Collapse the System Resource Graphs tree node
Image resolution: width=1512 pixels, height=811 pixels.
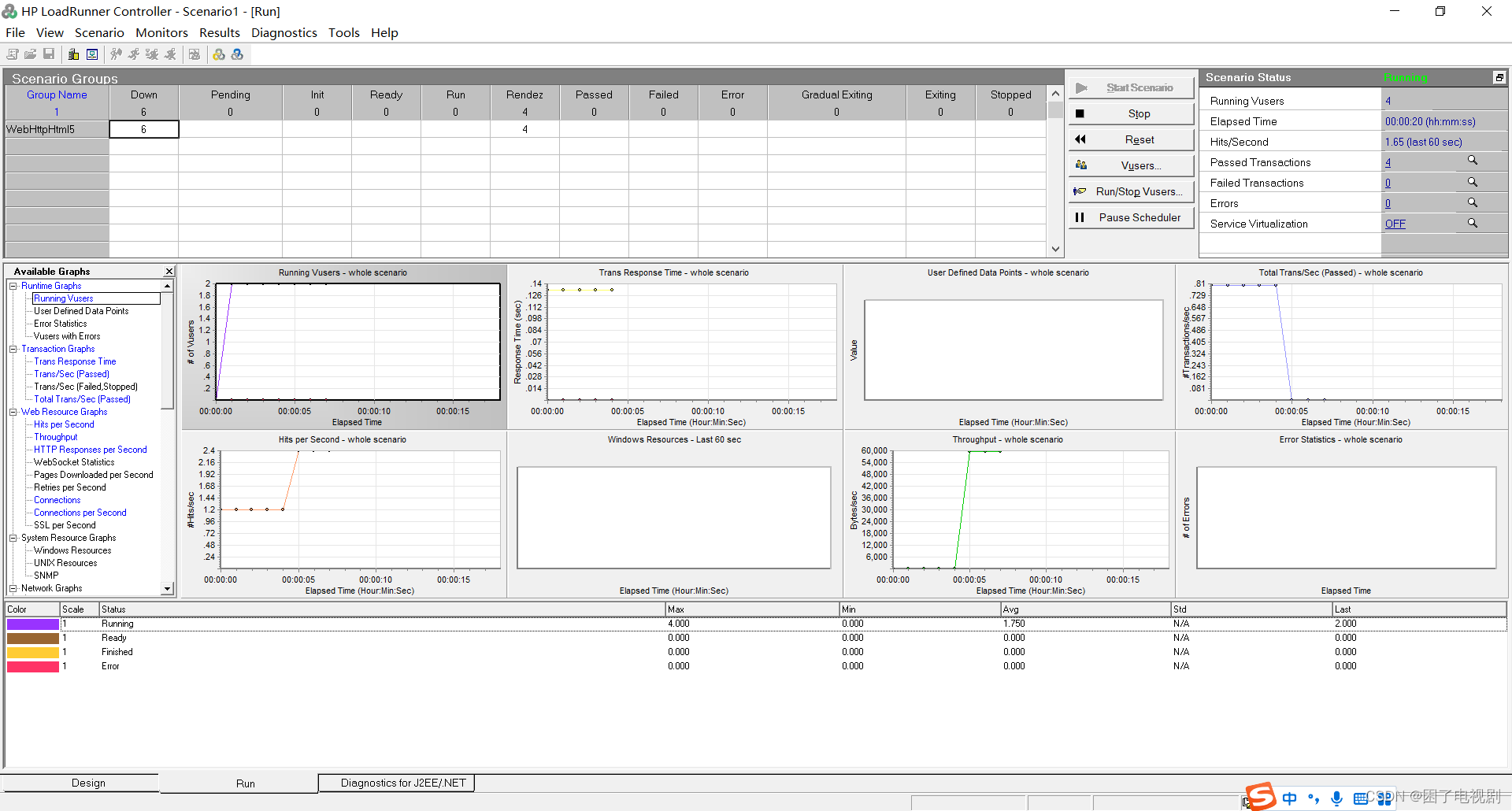tap(13, 538)
